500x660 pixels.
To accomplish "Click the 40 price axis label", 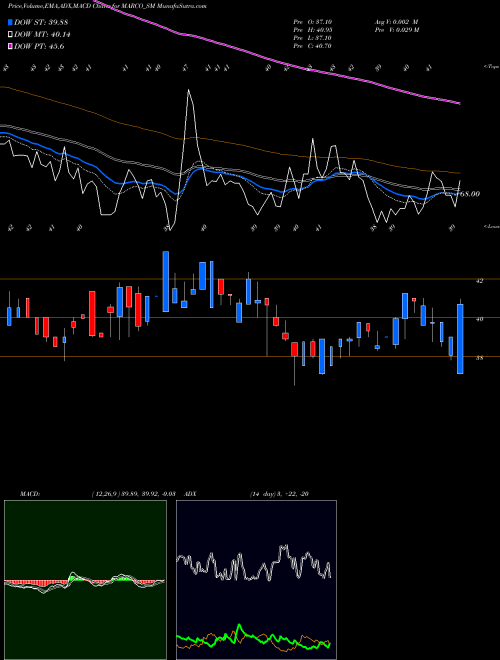I will 480,319.
